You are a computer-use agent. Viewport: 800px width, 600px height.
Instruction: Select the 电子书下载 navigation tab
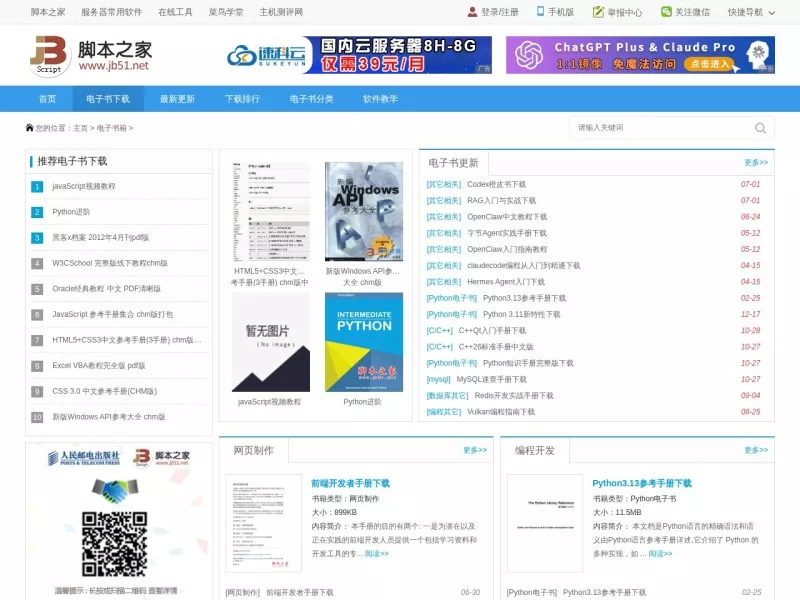click(x=108, y=99)
